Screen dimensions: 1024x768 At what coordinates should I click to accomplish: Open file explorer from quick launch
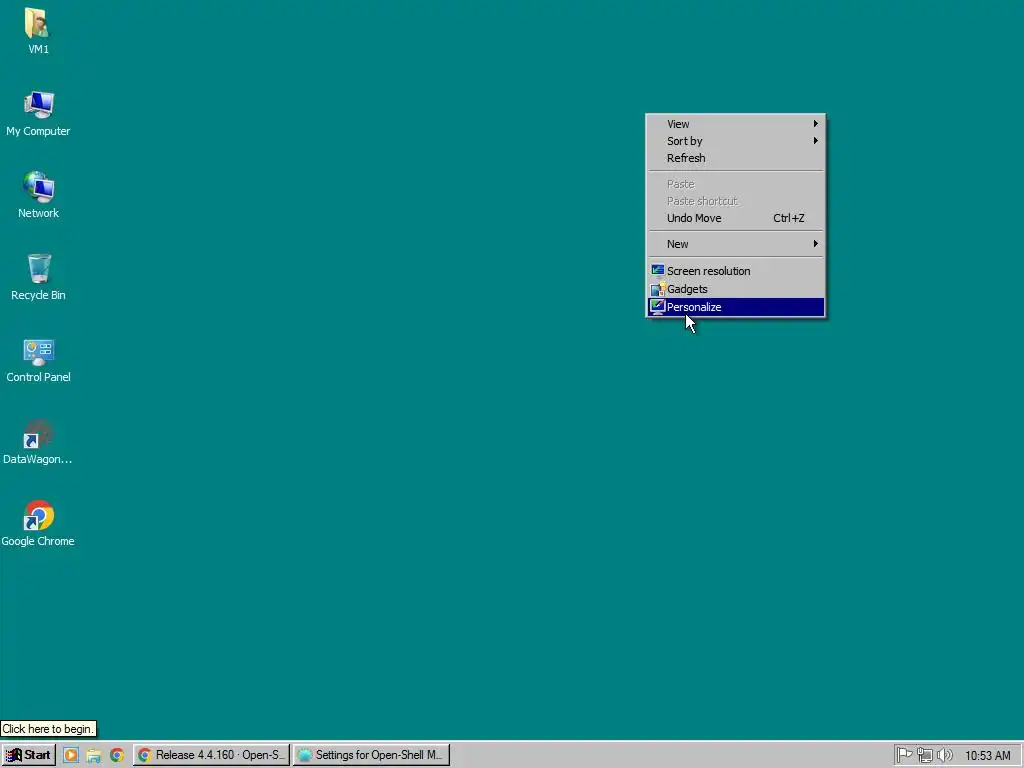coord(93,756)
